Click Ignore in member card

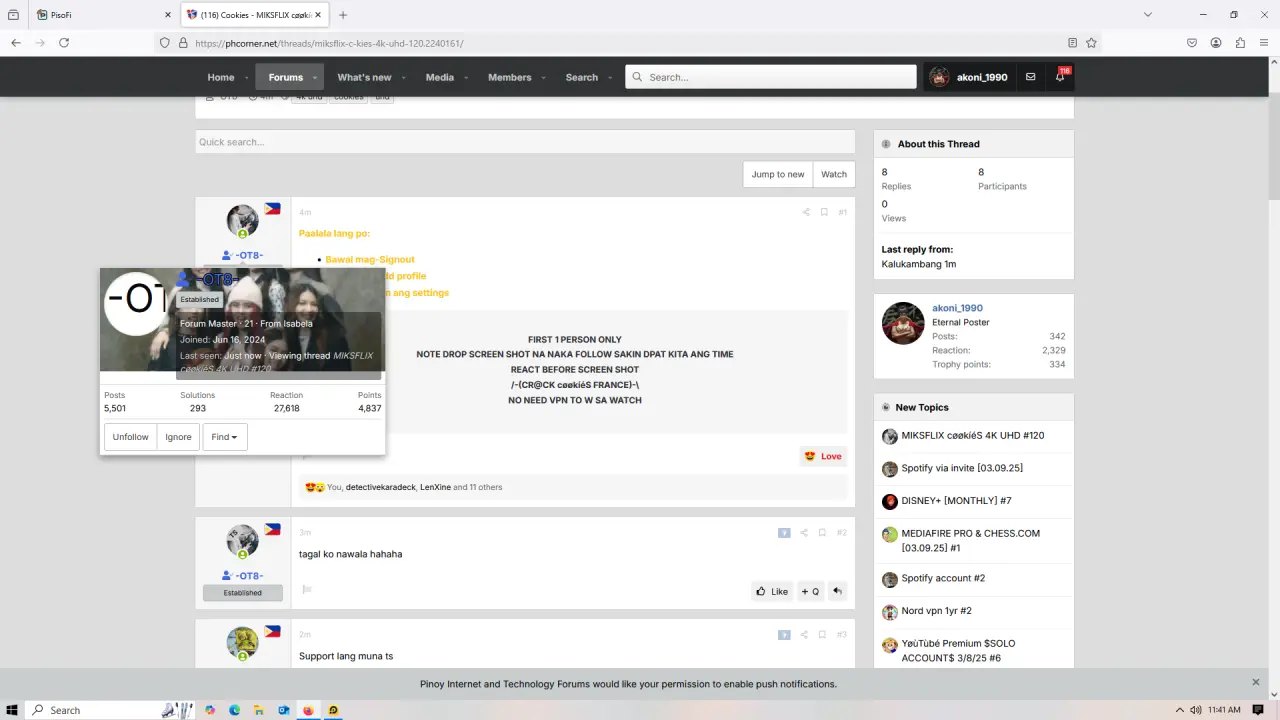pos(178,437)
